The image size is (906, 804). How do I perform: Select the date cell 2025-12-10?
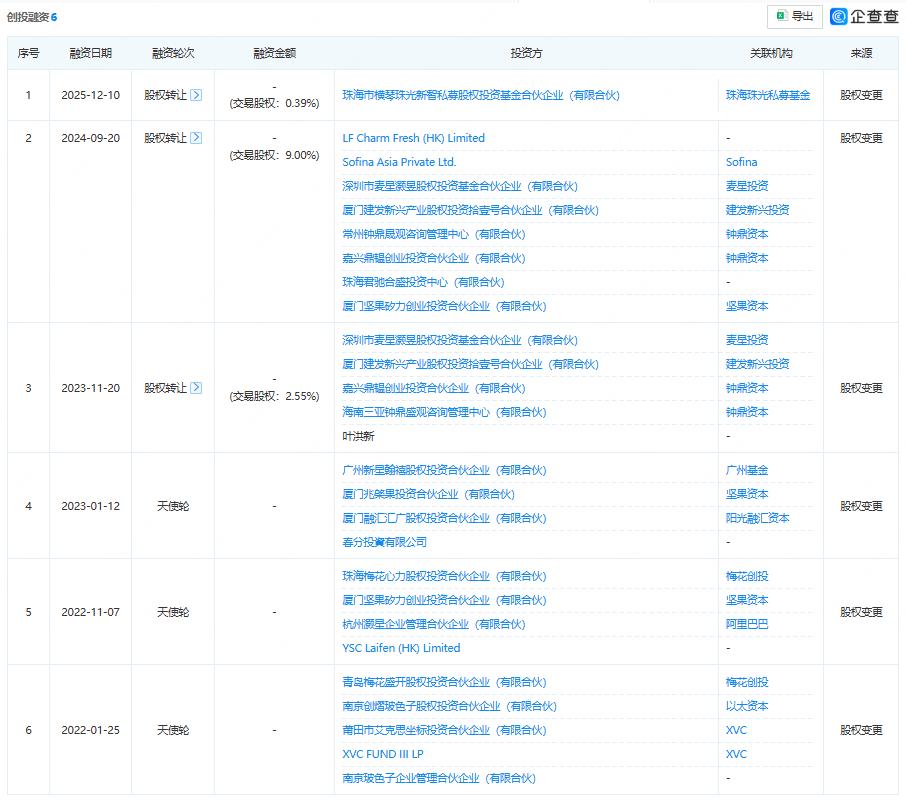pos(91,95)
